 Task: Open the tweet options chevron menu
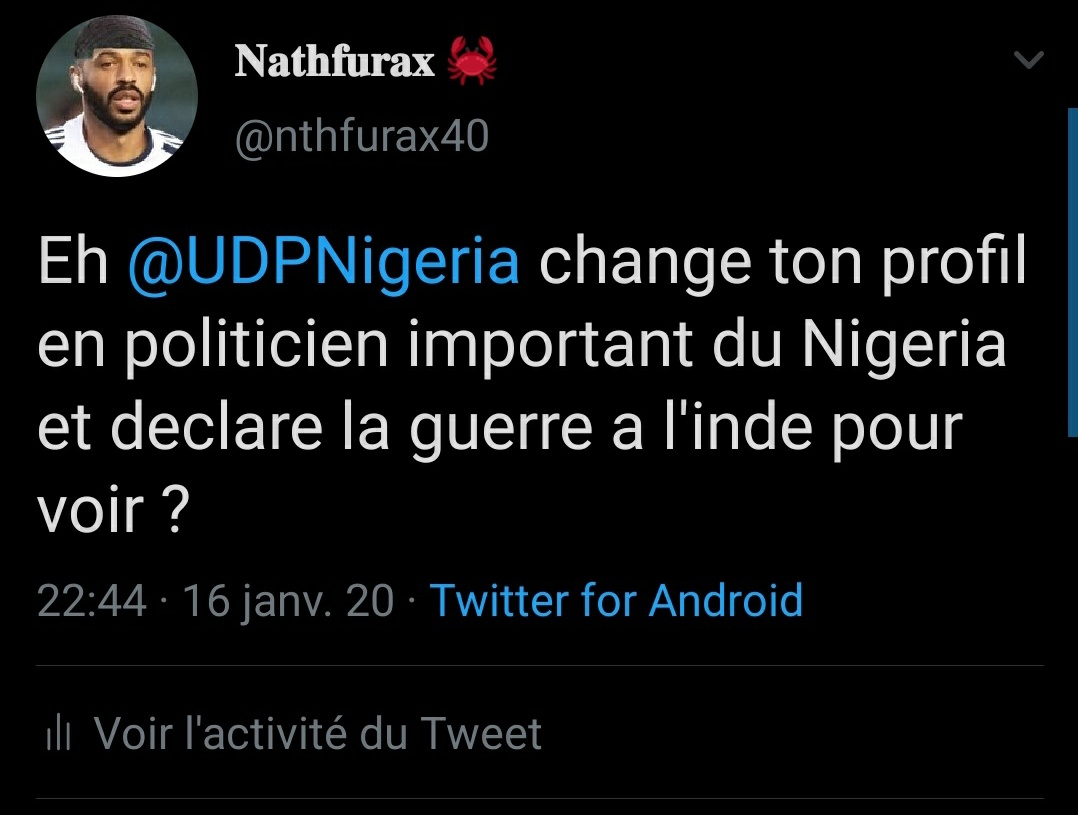coord(1028,62)
